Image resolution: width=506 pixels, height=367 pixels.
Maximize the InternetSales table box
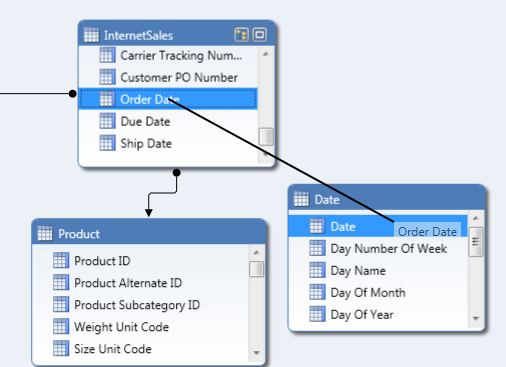pyautogui.click(x=260, y=35)
